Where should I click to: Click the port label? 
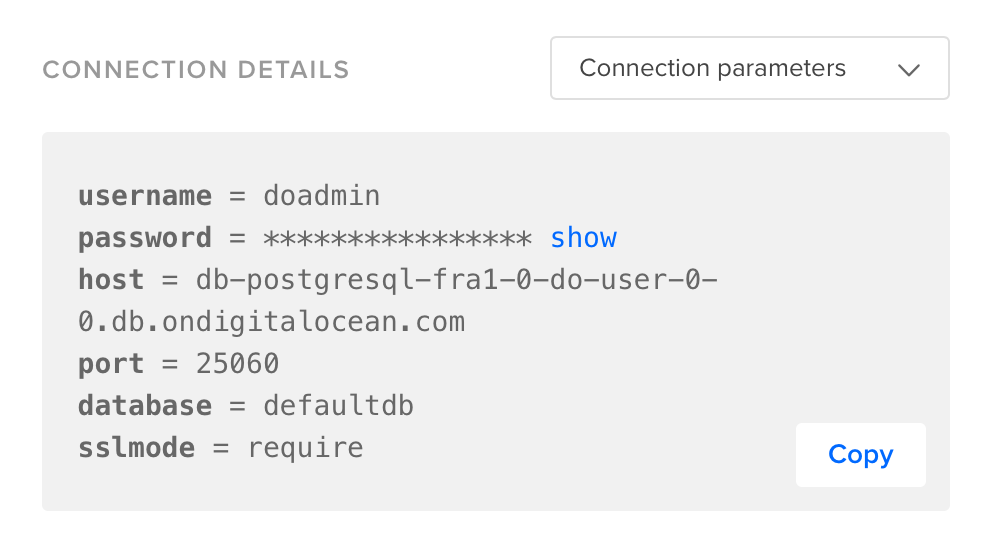pyautogui.click(x=111, y=365)
